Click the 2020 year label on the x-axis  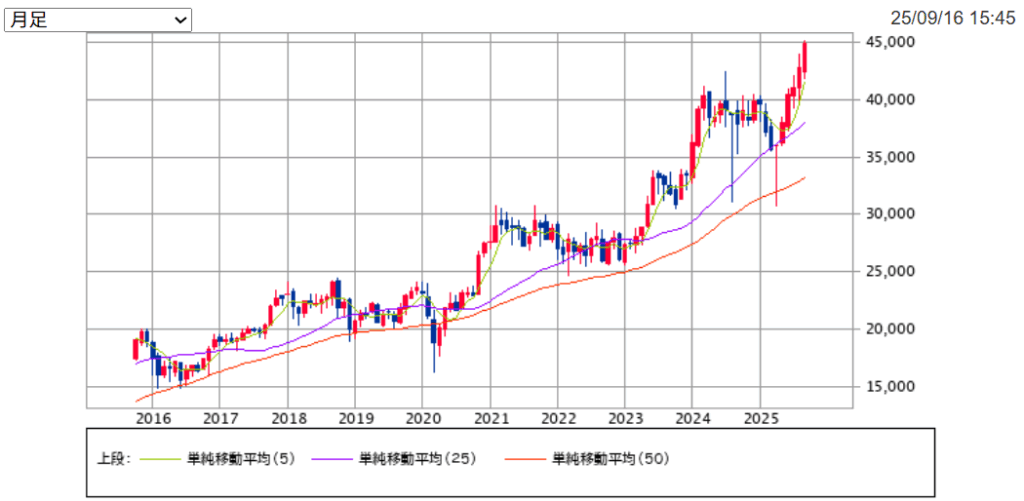[x=423, y=417]
